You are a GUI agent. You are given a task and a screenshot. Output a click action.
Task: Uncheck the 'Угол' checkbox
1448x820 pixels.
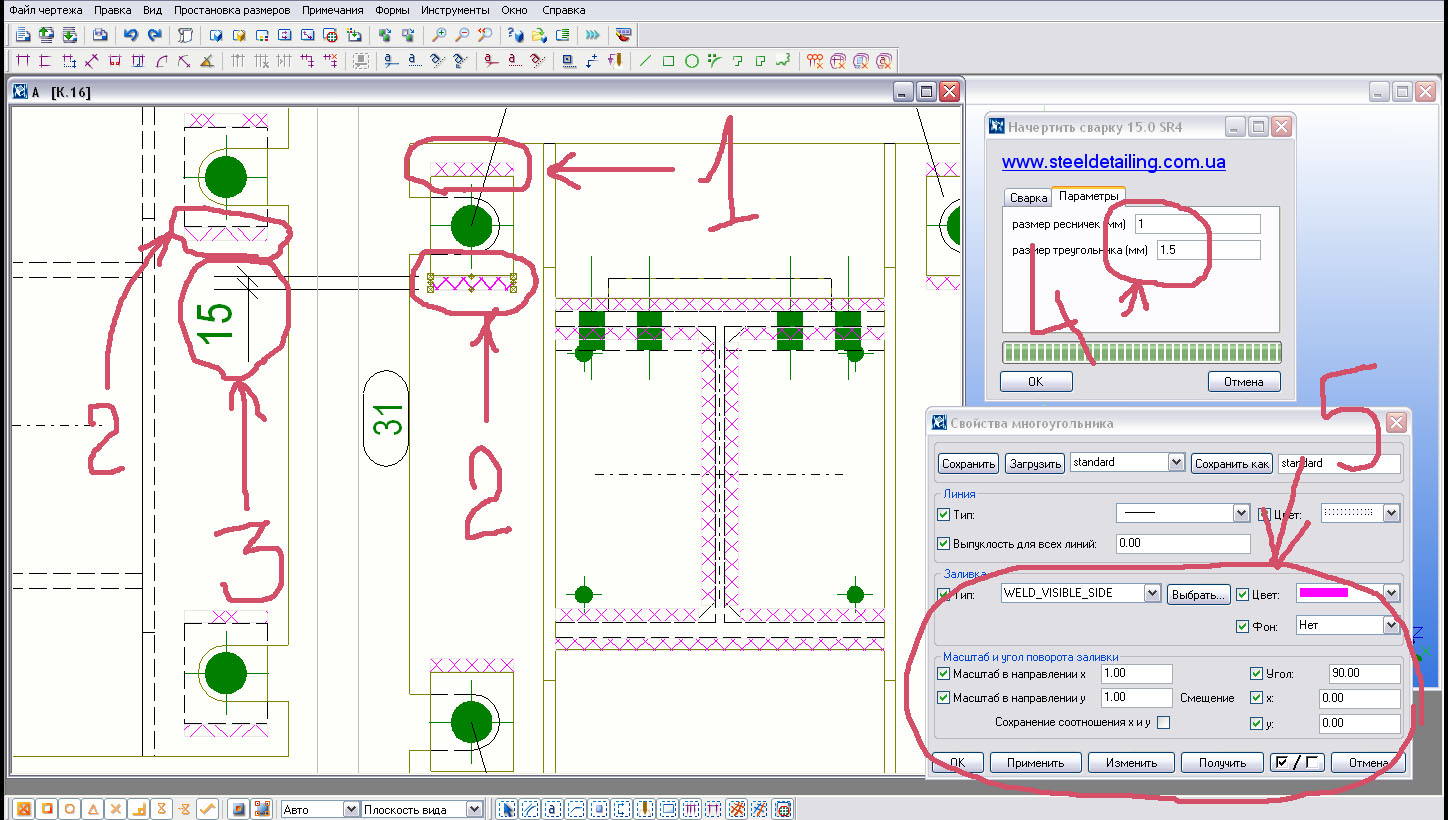1257,674
